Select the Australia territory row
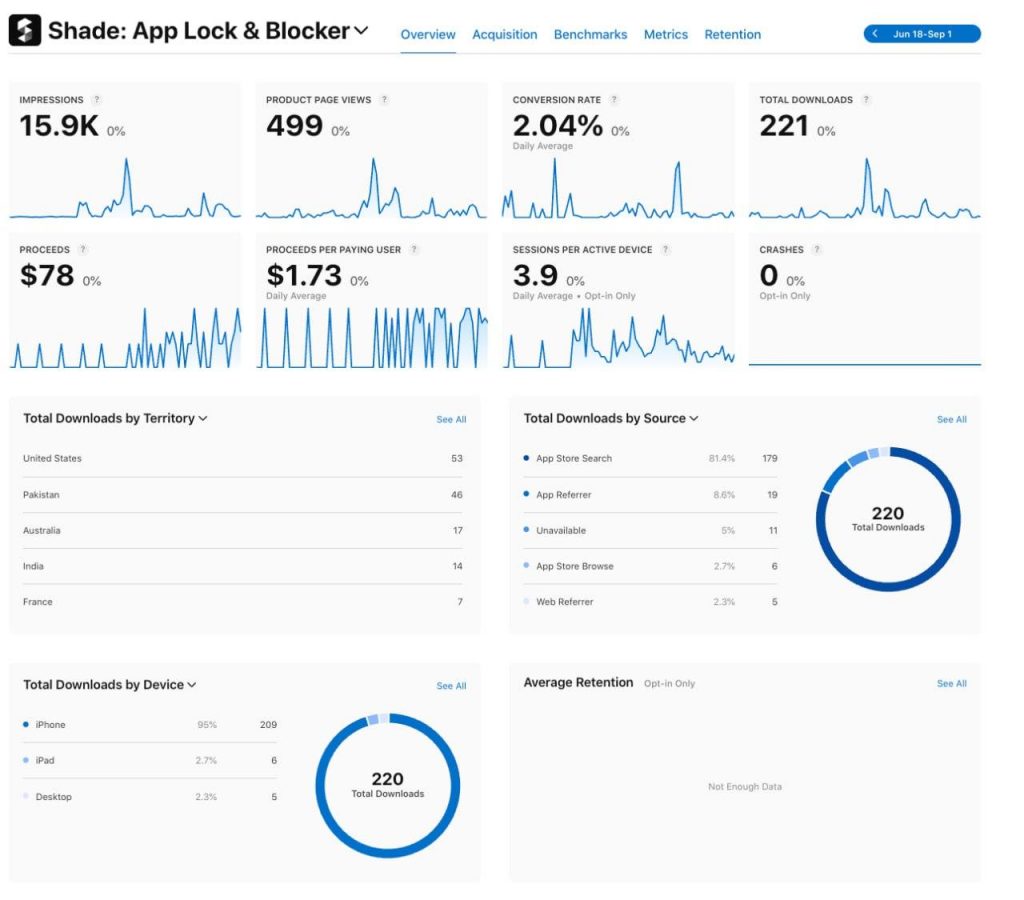The height and width of the screenshot is (900, 1024). point(243,530)
